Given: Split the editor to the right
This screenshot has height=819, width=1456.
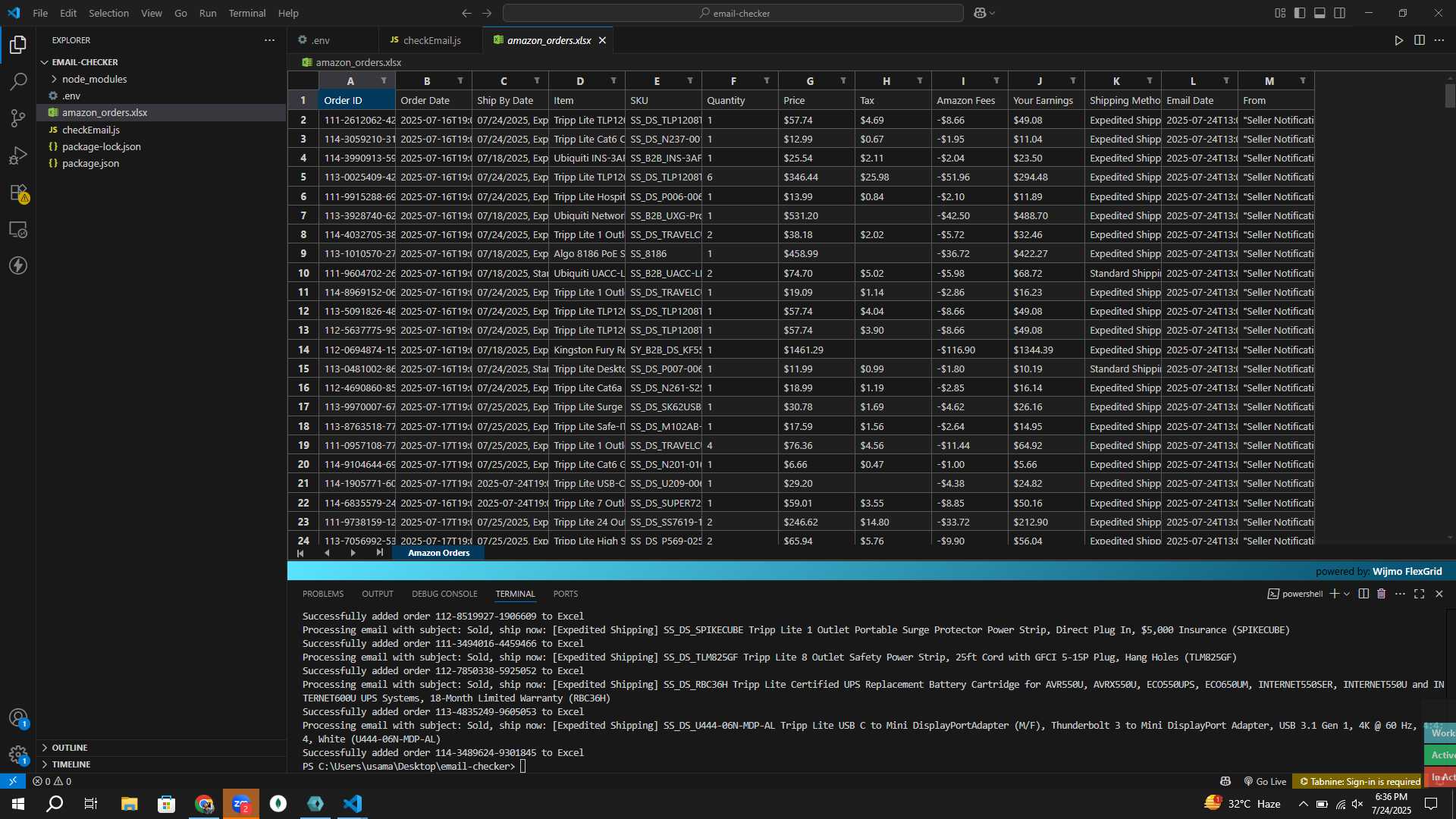Looking at the screenshot, I should [x=1419, y=40].
